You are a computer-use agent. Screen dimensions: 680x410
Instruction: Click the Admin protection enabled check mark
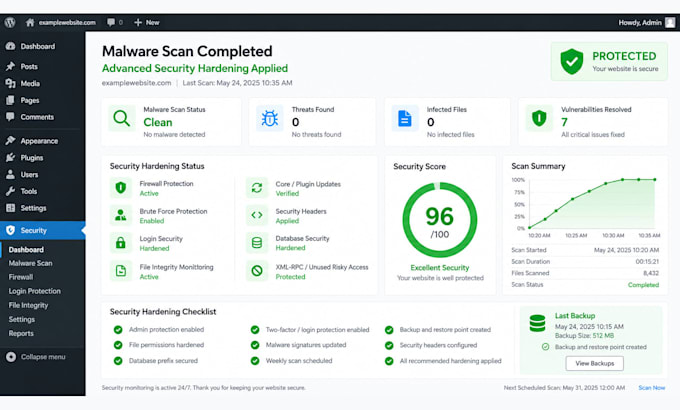(x=118, y=330)
